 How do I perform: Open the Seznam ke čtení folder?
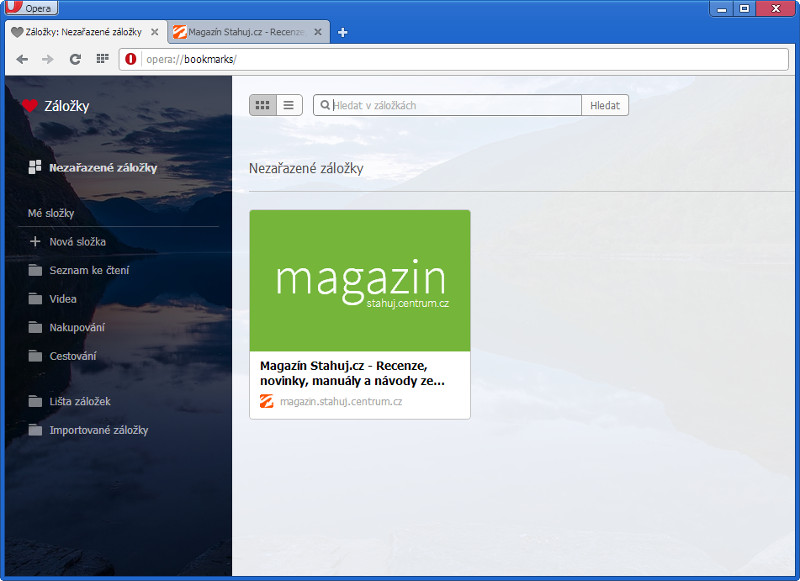coord(89,270)
